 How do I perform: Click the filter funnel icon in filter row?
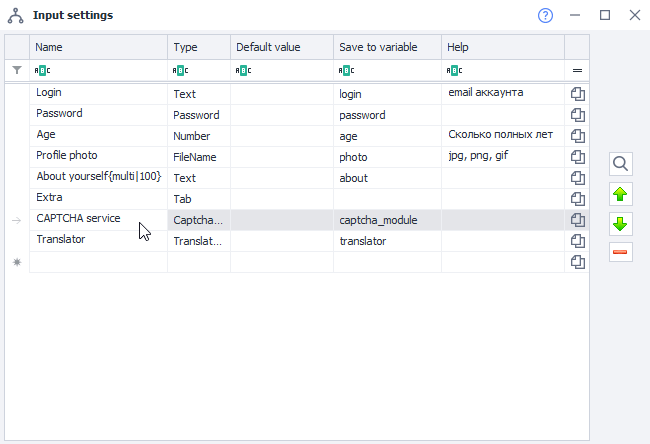click(16, 71)
